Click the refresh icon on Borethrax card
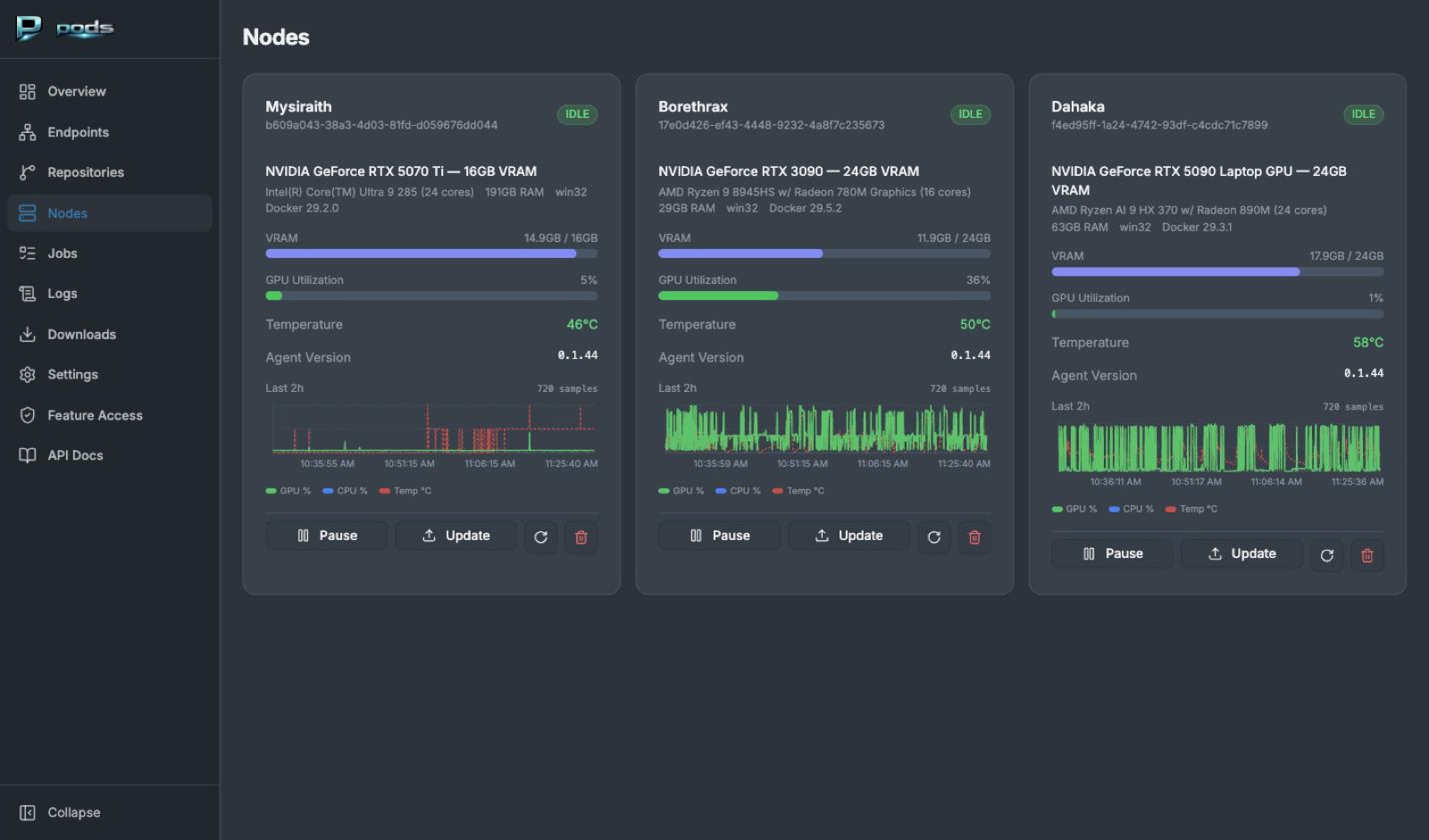The height and width of the screenshot is (840, 1429). tap(933, 536)
